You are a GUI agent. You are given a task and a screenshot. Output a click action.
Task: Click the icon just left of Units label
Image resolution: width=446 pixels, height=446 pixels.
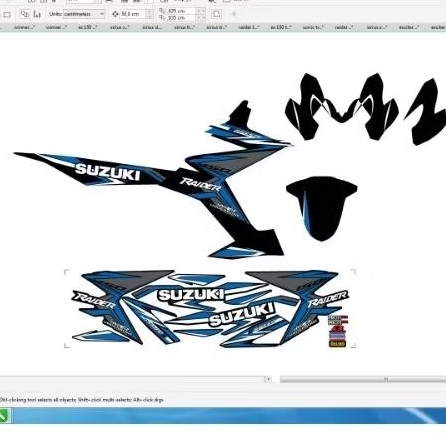click(37, 14)
